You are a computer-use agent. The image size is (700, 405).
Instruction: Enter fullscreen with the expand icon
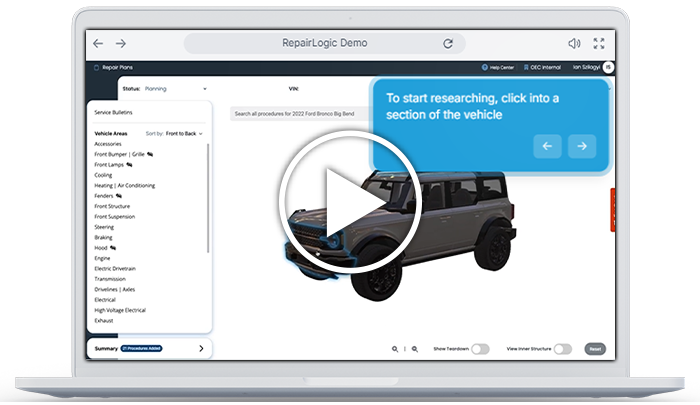click(599, 43)
